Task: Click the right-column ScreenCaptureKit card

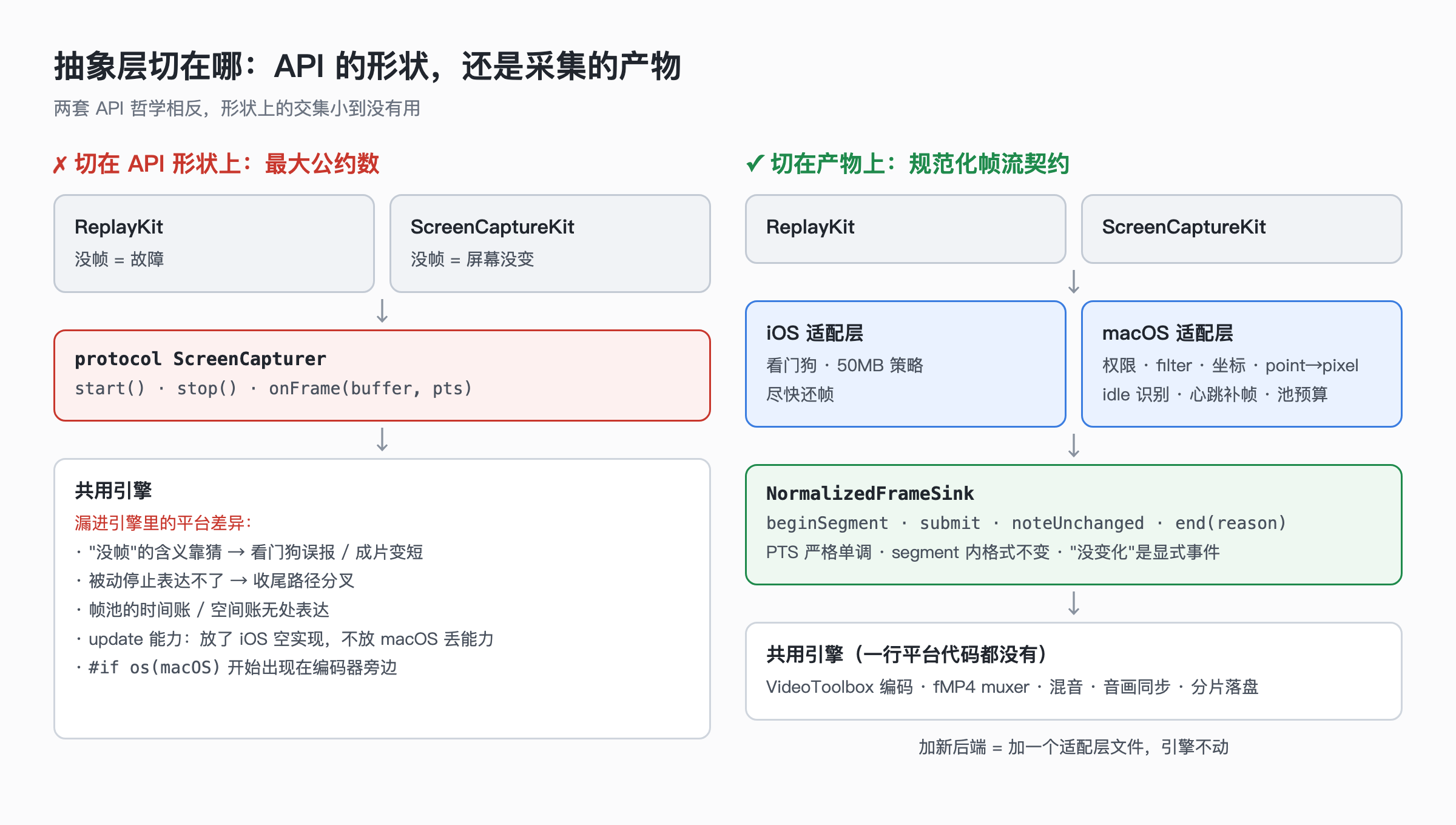Action: 1242,229
